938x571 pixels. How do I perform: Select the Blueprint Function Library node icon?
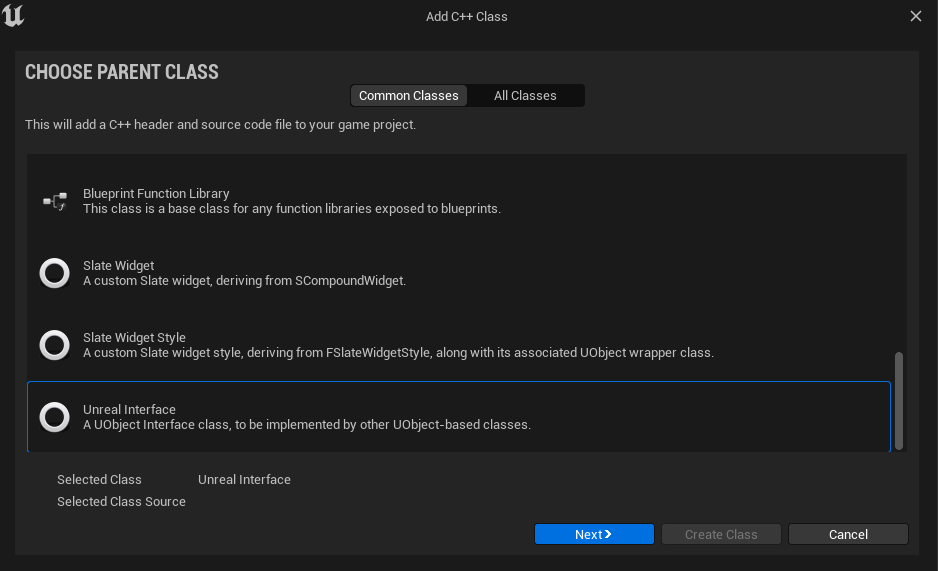click(x=55, y=201)
